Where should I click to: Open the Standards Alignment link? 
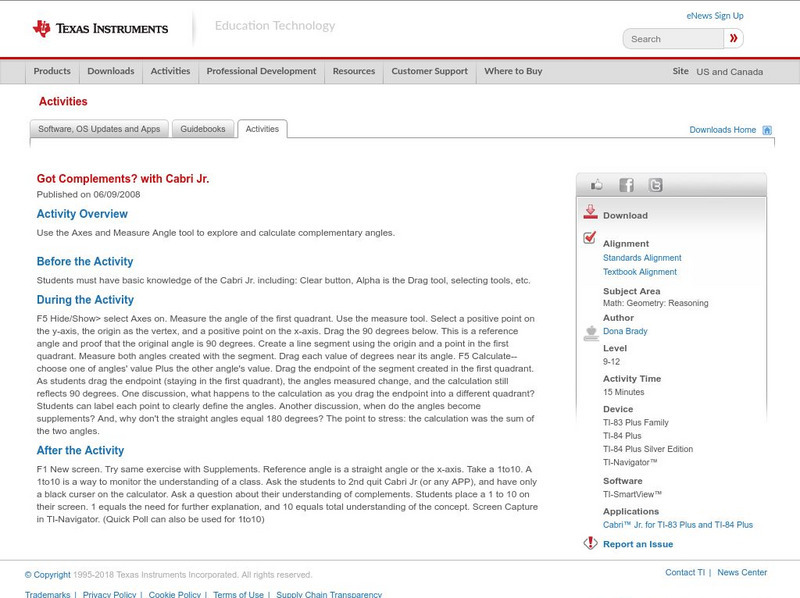pos(642,257)
